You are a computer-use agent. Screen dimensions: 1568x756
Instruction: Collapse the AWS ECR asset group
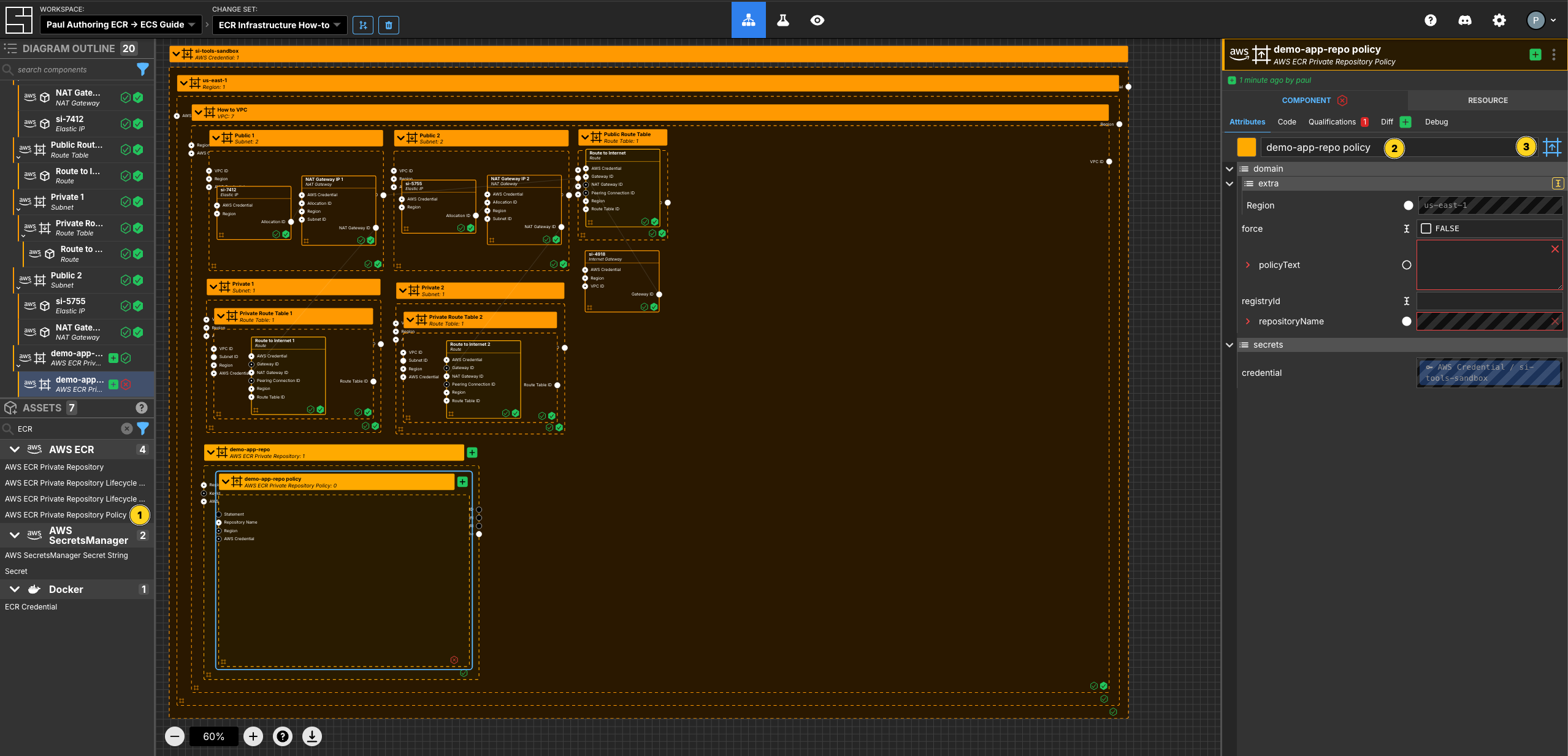[x=15, y=449]
